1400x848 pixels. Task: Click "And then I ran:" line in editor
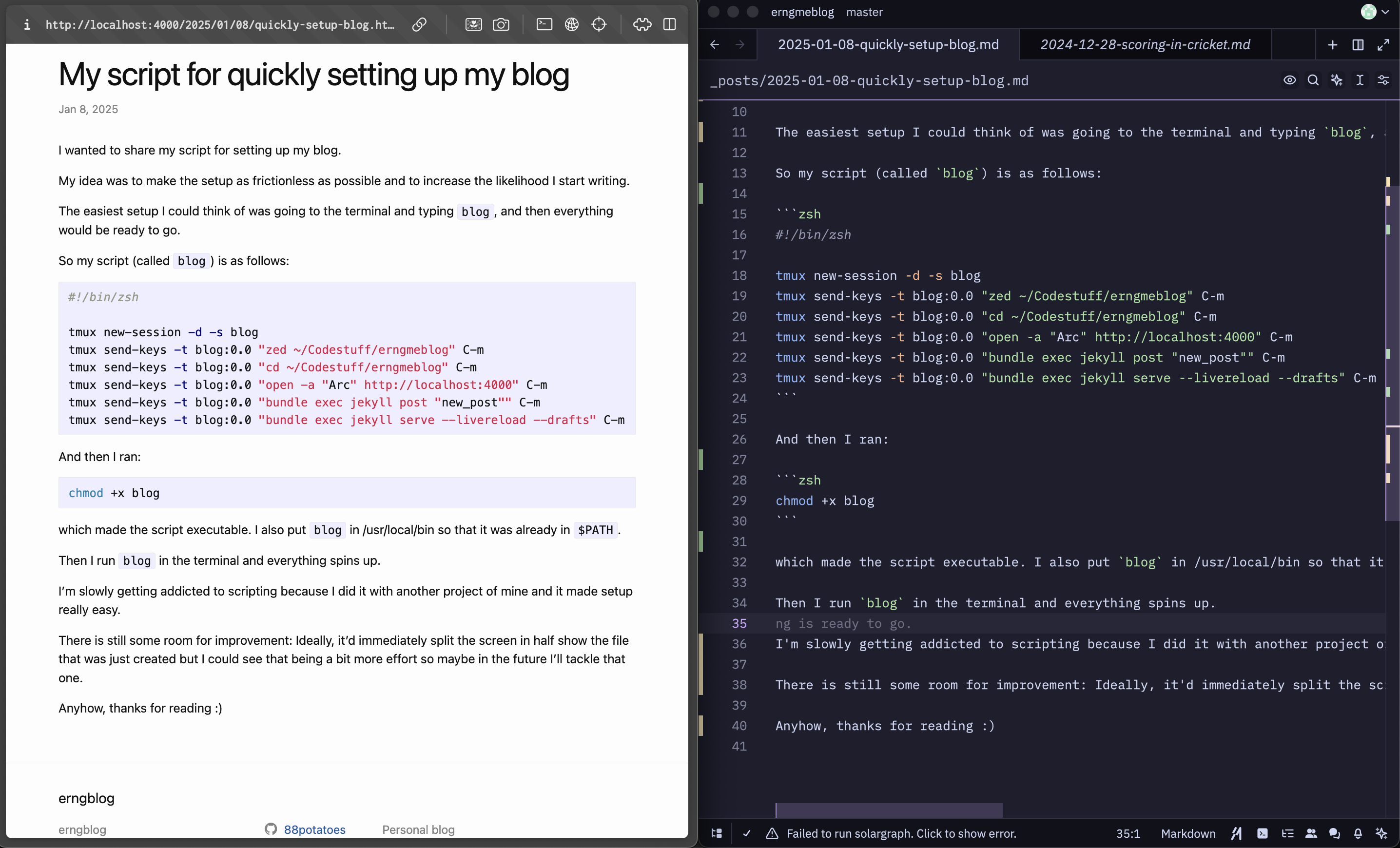(x=832, y=439)
